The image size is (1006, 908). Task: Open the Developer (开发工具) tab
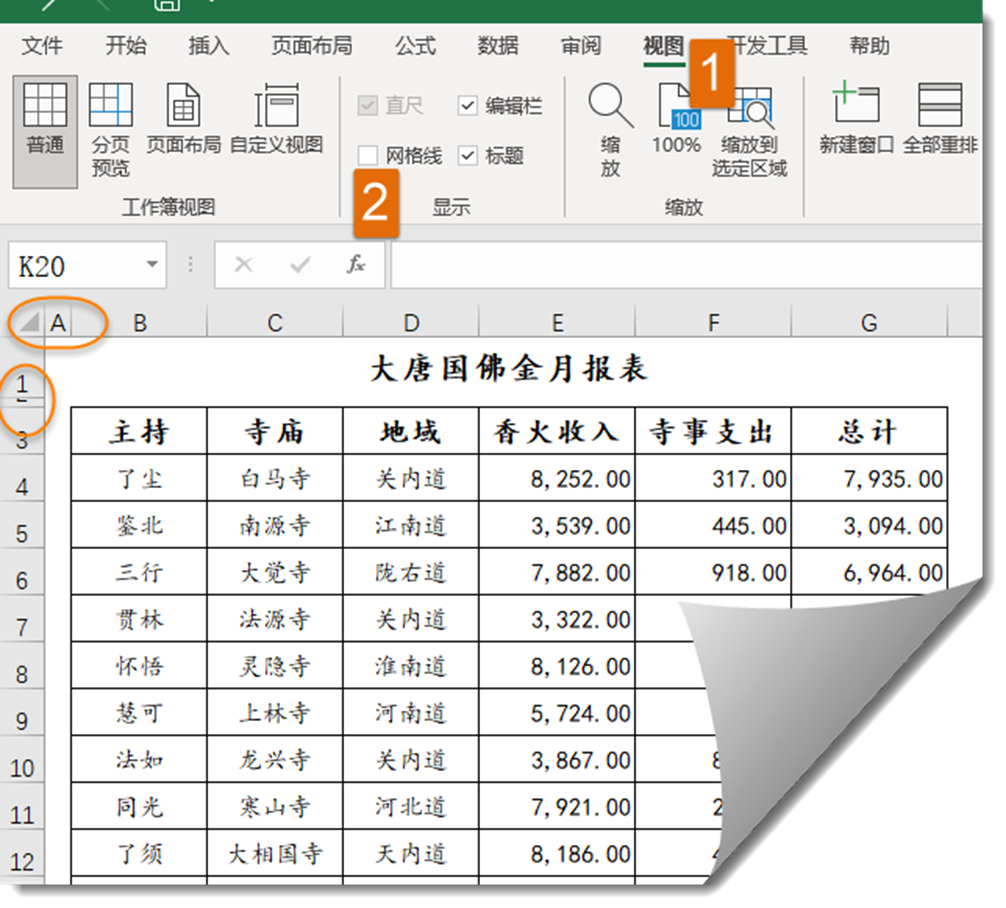[x=768, y=46]
